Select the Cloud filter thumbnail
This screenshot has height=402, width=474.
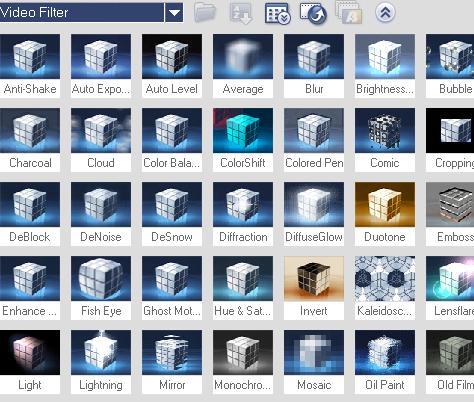pos(101,130)
